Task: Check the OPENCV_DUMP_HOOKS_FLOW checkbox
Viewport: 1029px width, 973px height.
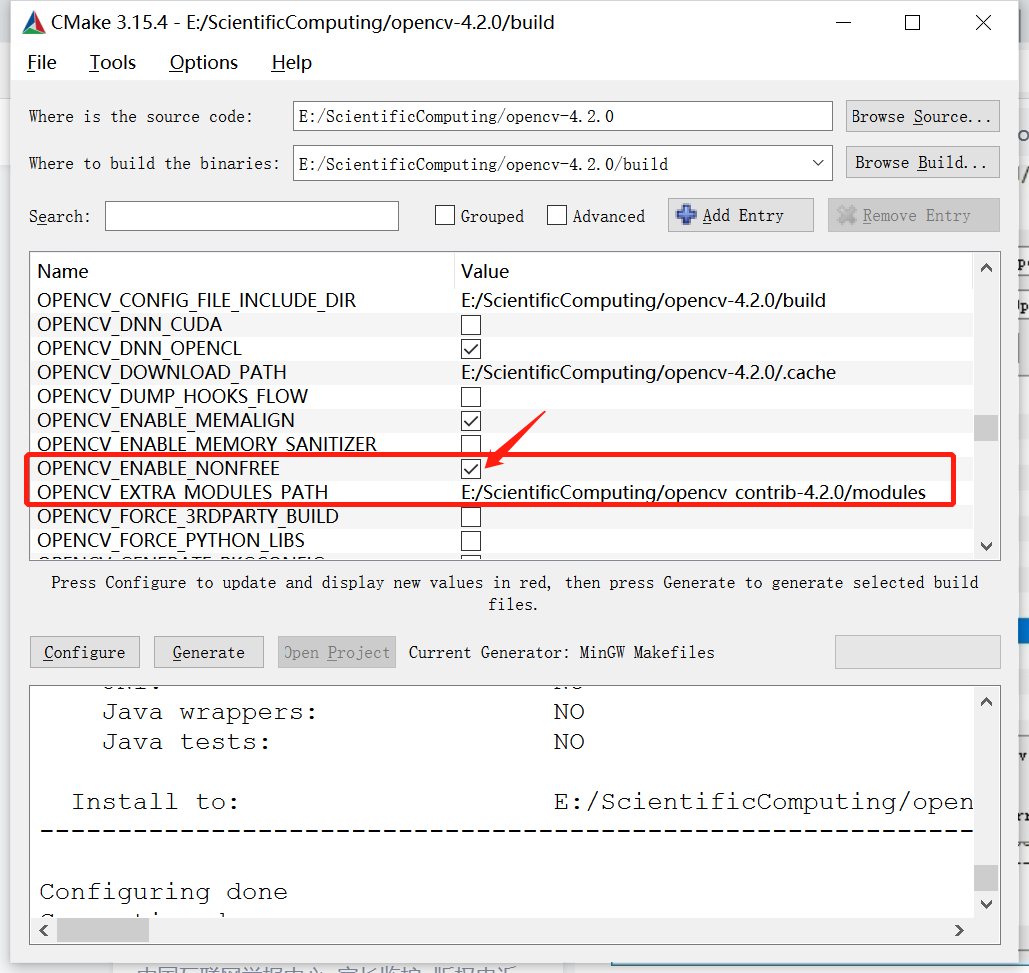Action: coord(471,397)
